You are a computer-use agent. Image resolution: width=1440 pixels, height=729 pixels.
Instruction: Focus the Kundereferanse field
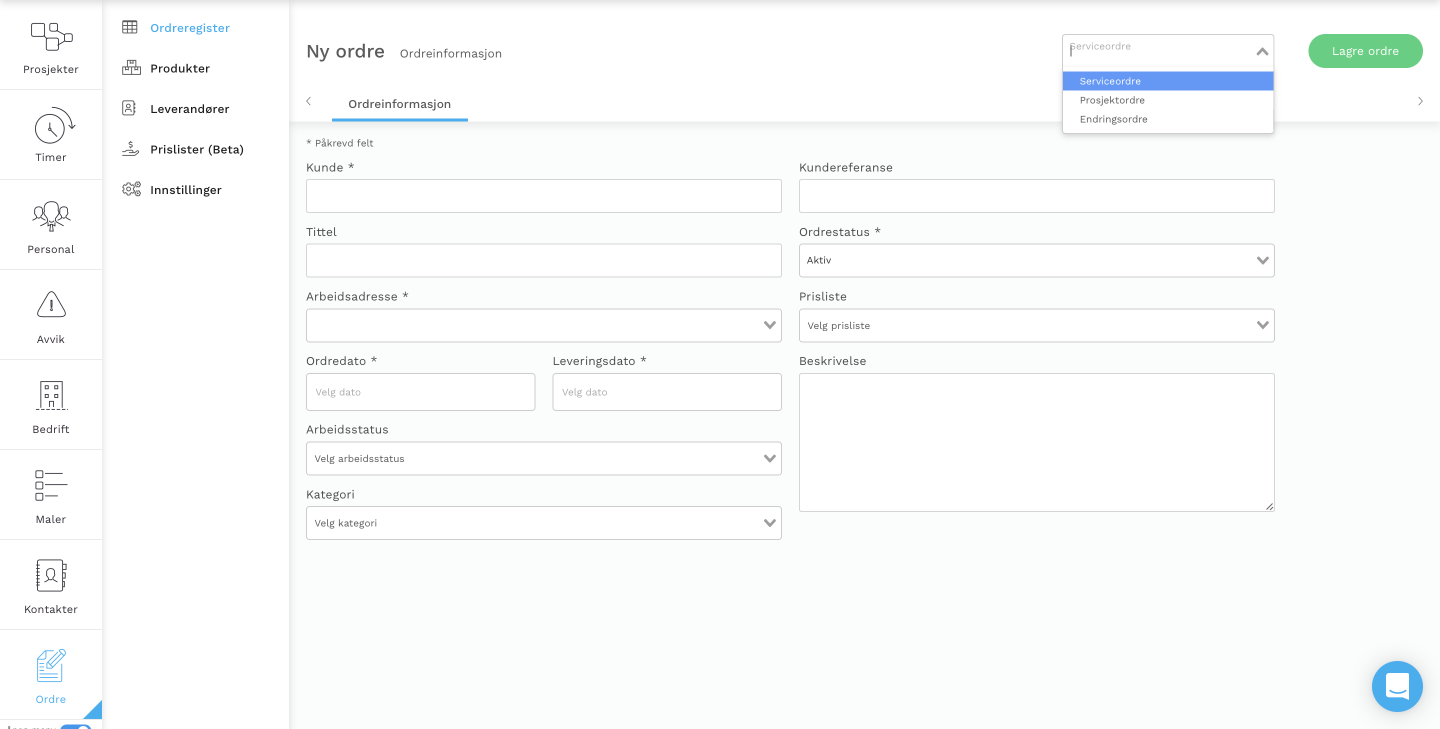point(1037,196)
